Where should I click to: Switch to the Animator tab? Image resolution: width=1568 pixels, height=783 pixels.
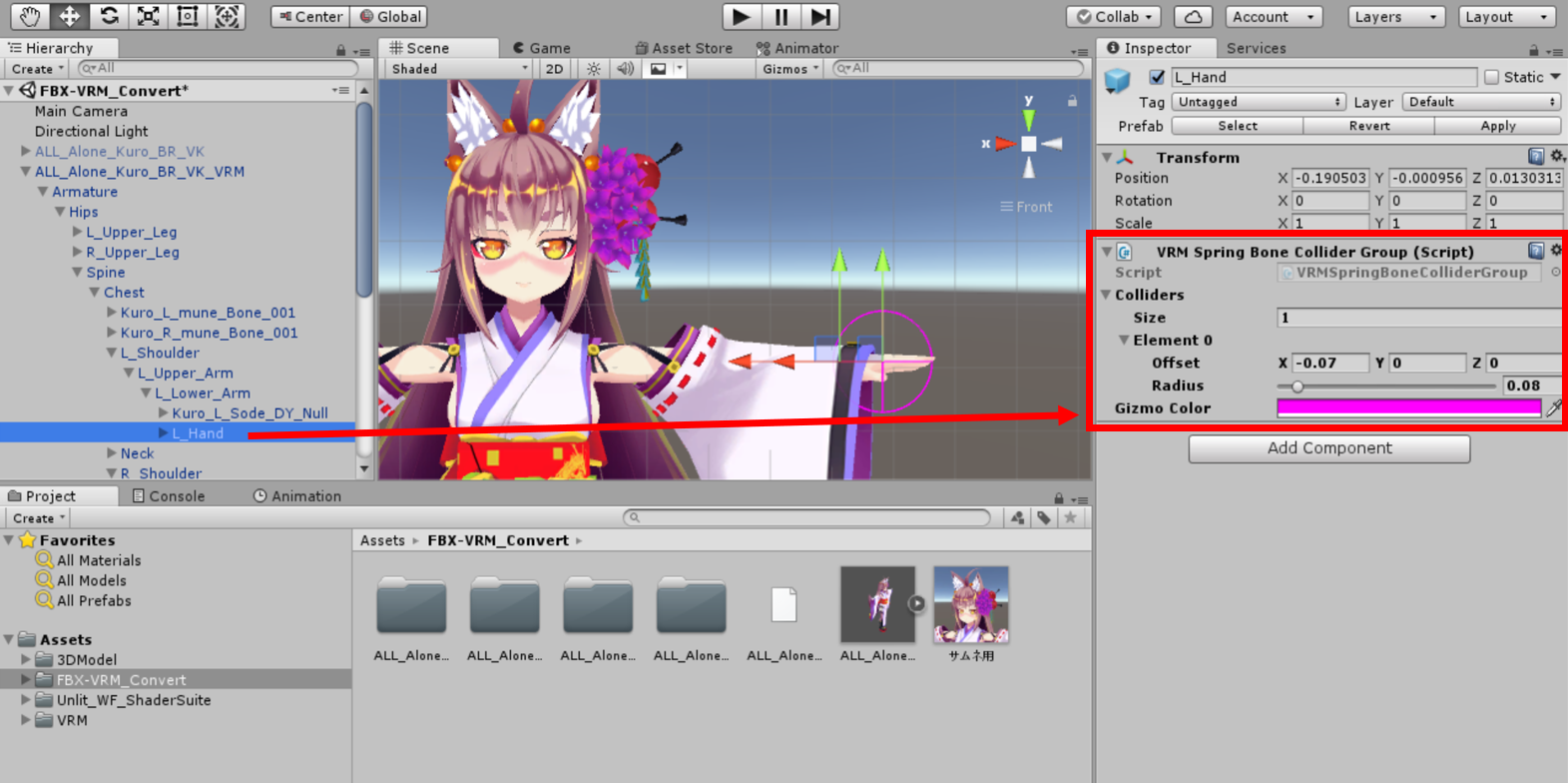tap(796, 48)
